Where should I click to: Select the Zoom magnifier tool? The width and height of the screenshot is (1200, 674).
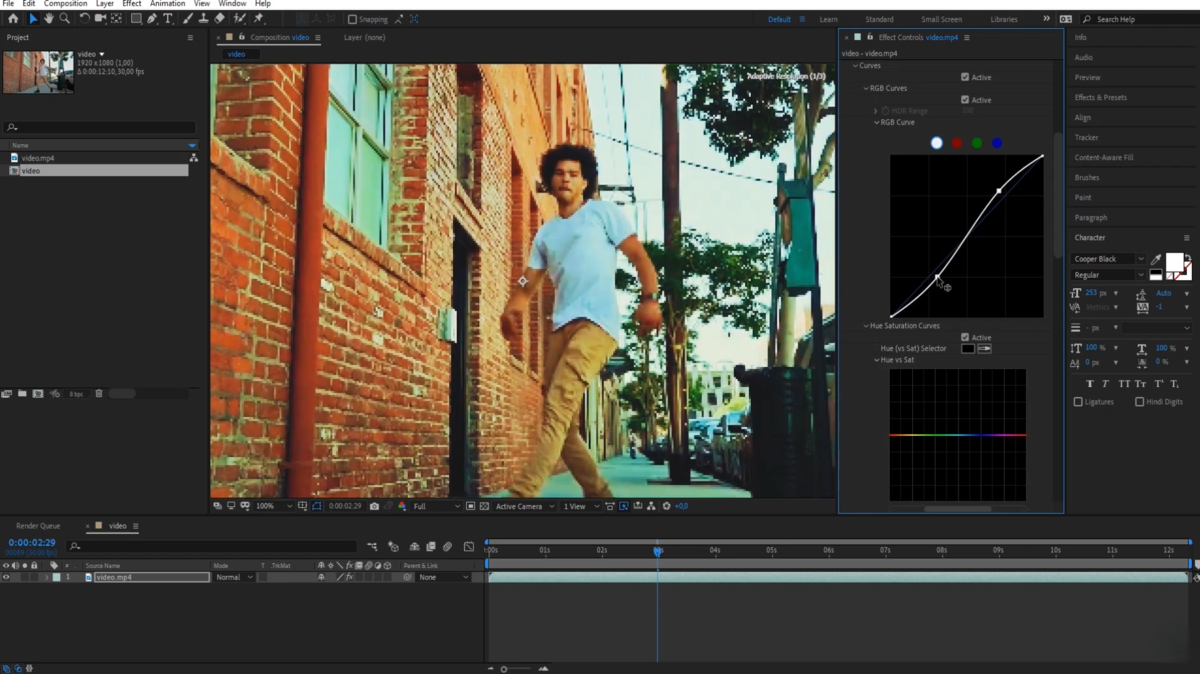pyautogui.click(x=64, y=19)
